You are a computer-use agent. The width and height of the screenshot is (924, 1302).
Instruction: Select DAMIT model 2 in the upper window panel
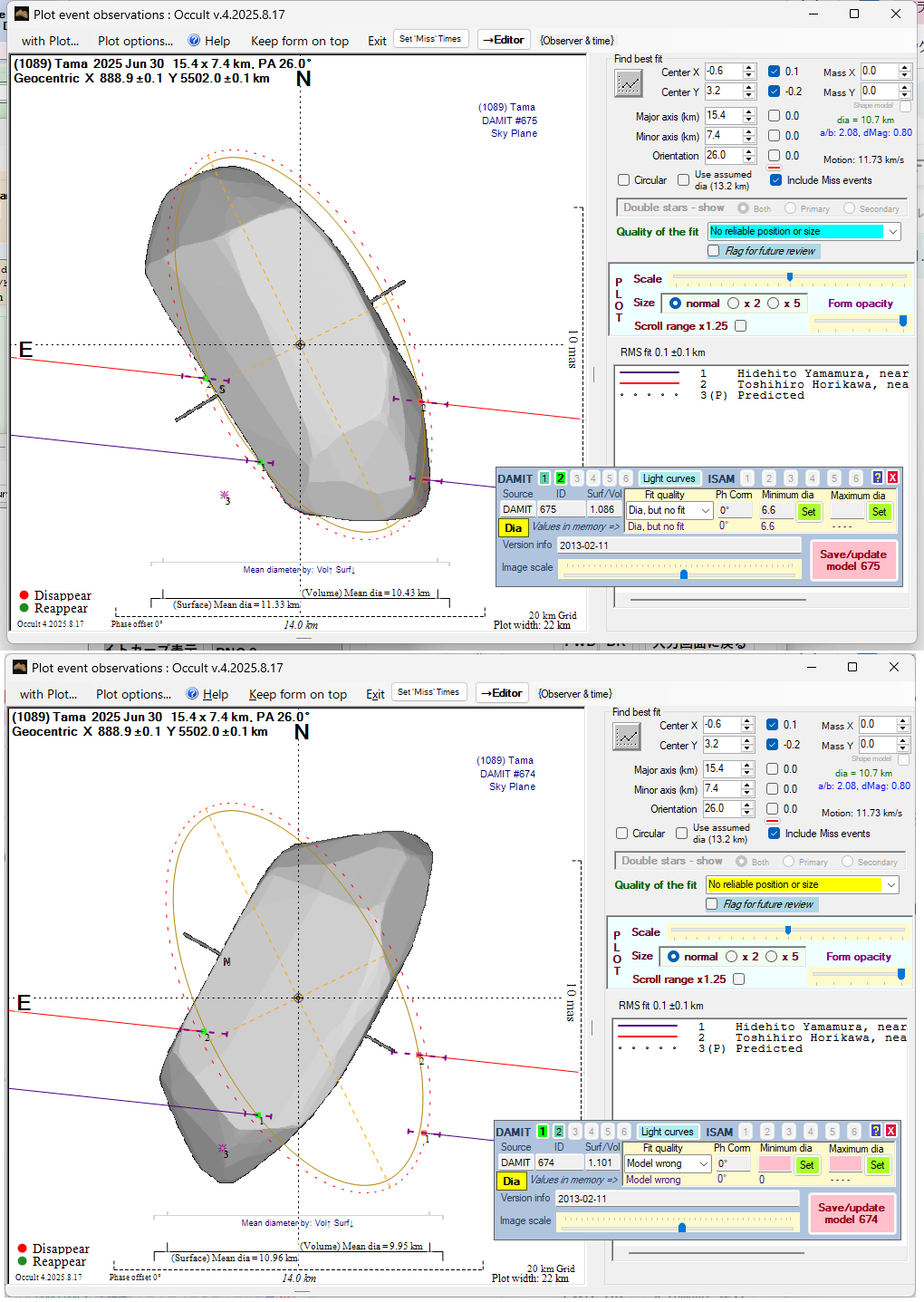(560, 478)
